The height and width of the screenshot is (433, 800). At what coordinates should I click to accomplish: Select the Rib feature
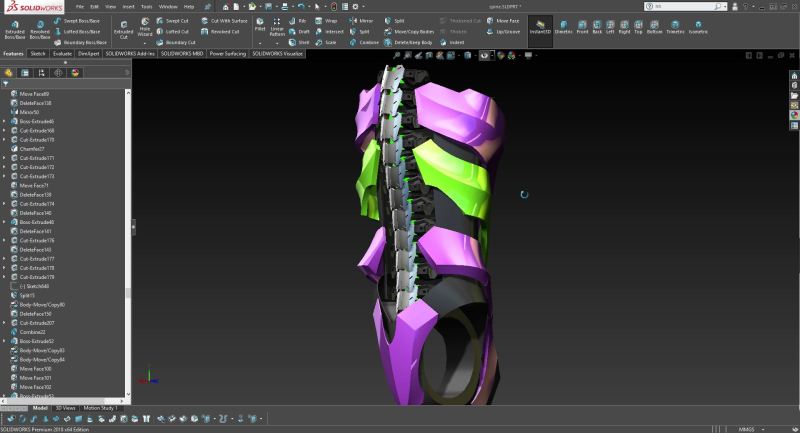point(297,21)
